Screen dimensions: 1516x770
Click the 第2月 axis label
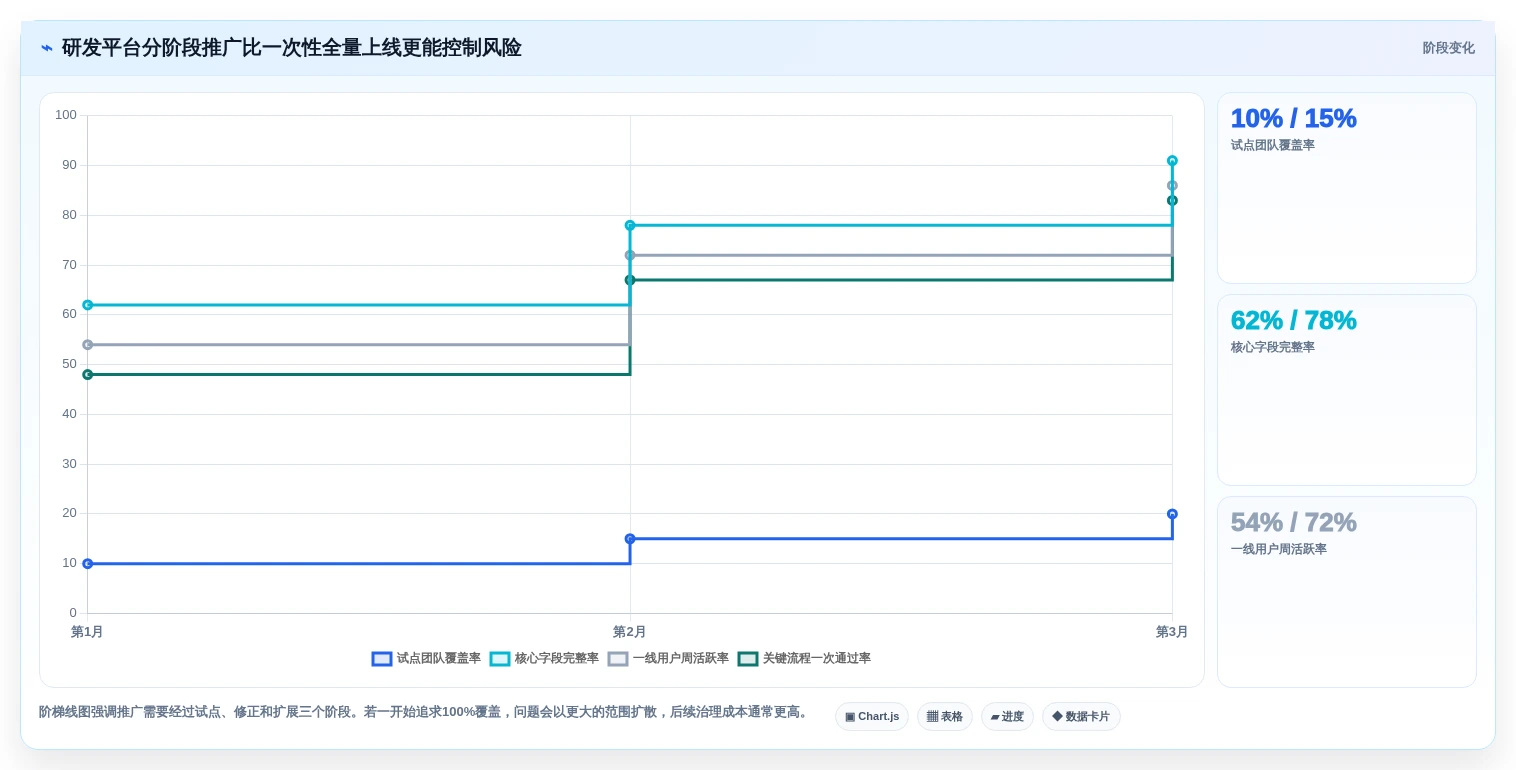click(630, 632)
